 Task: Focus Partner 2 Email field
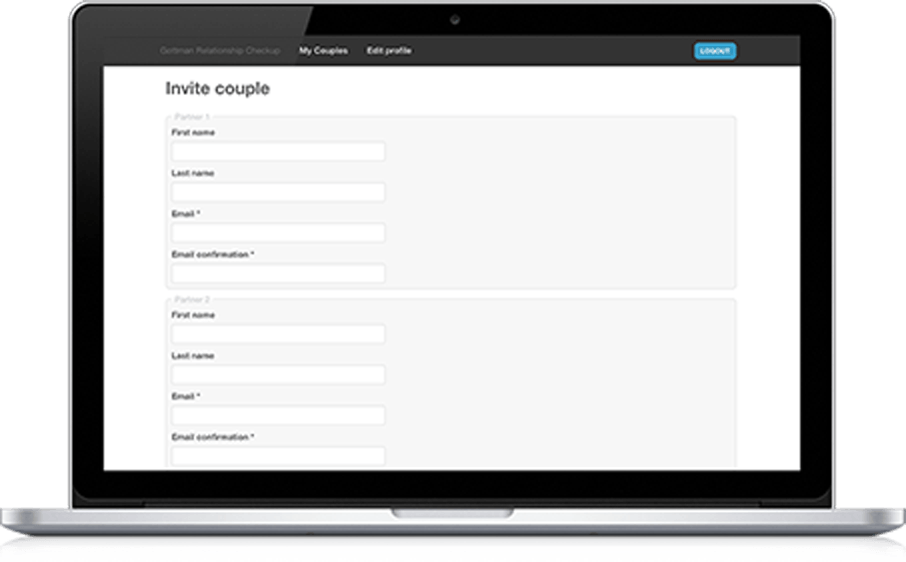(278, 415)
